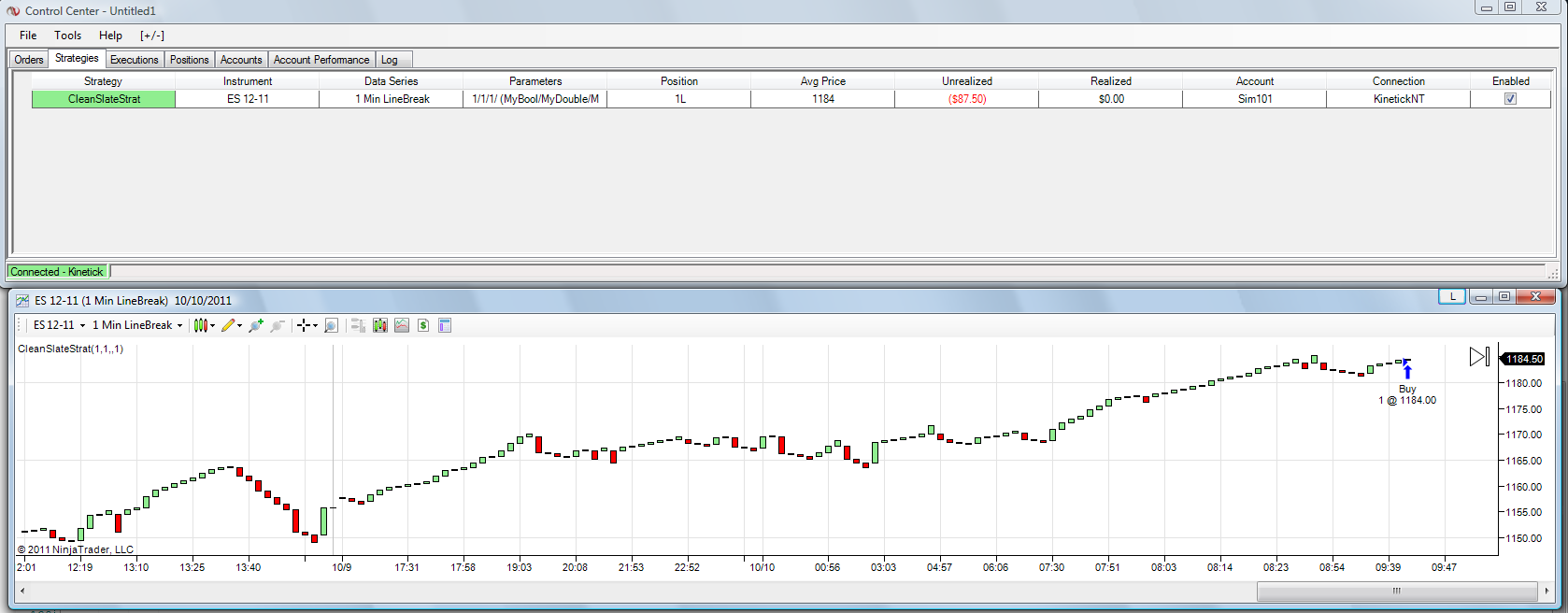This screenshot has width=1568, height=613.
Task: Toggle the Enabled checkbox for CleanSlateStrat
Action: point(1510,99)
